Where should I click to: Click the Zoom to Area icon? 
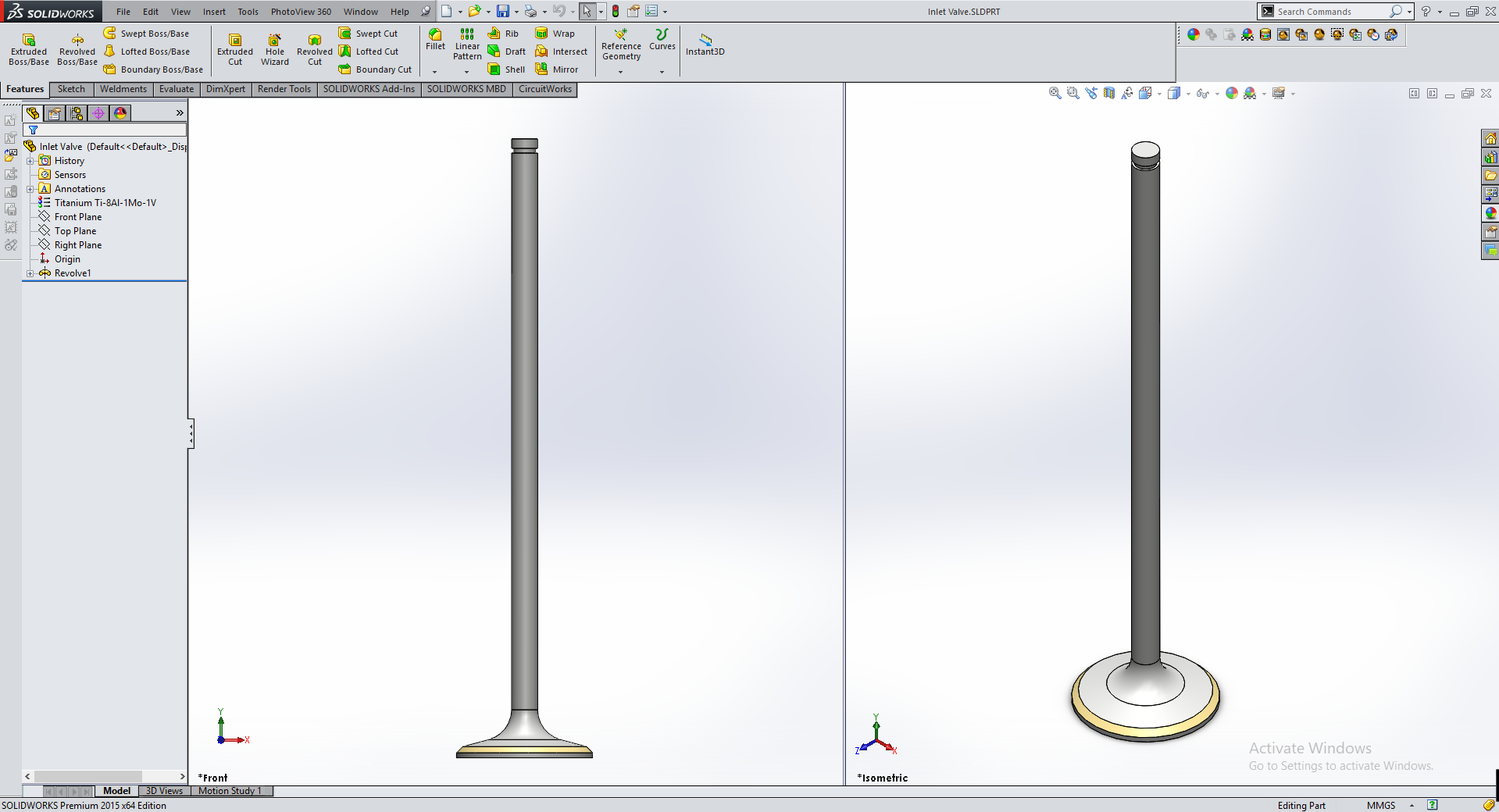(1073, 94)
